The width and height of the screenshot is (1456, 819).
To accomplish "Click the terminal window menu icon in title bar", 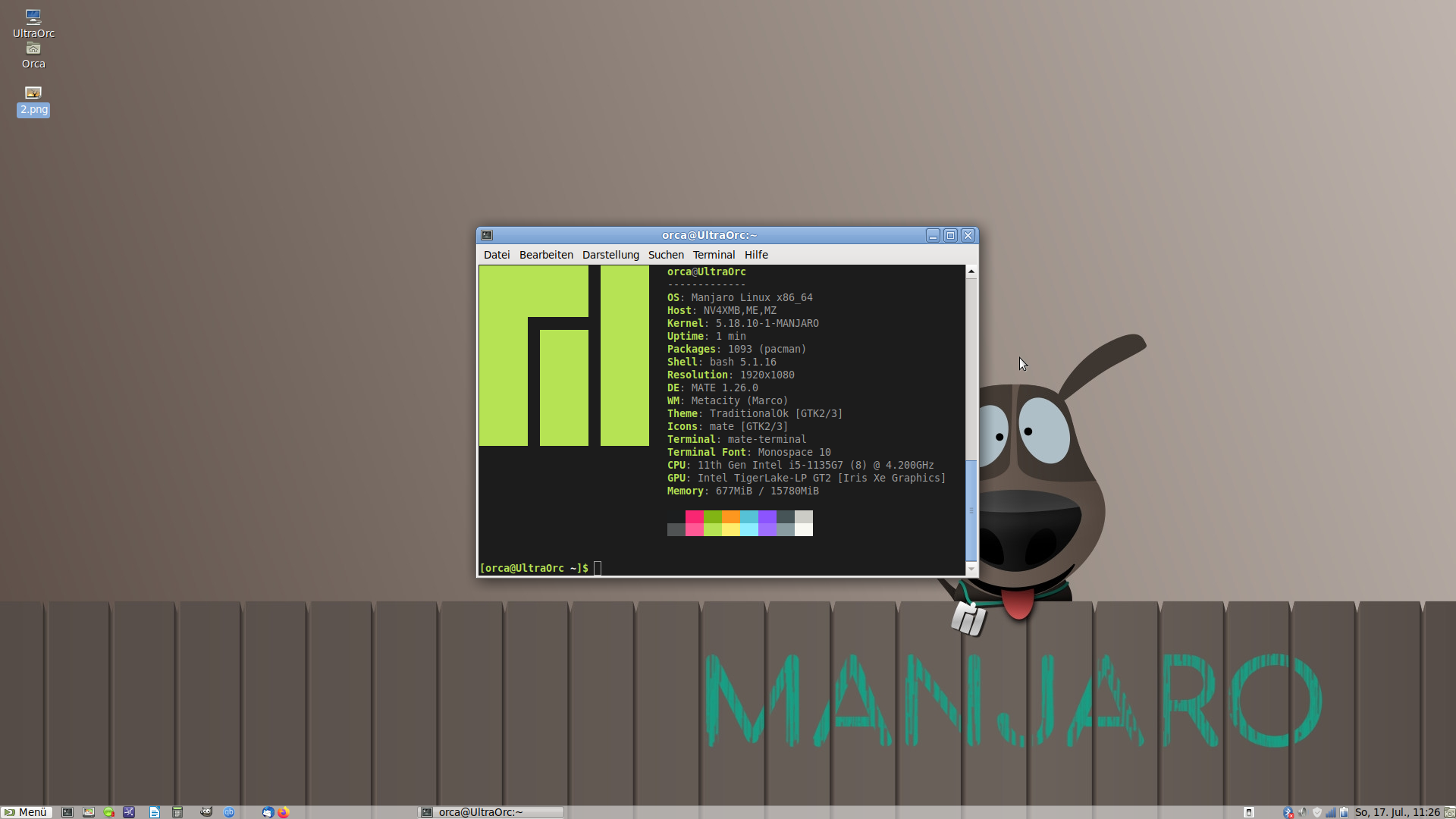I will [x=487, y=236].
